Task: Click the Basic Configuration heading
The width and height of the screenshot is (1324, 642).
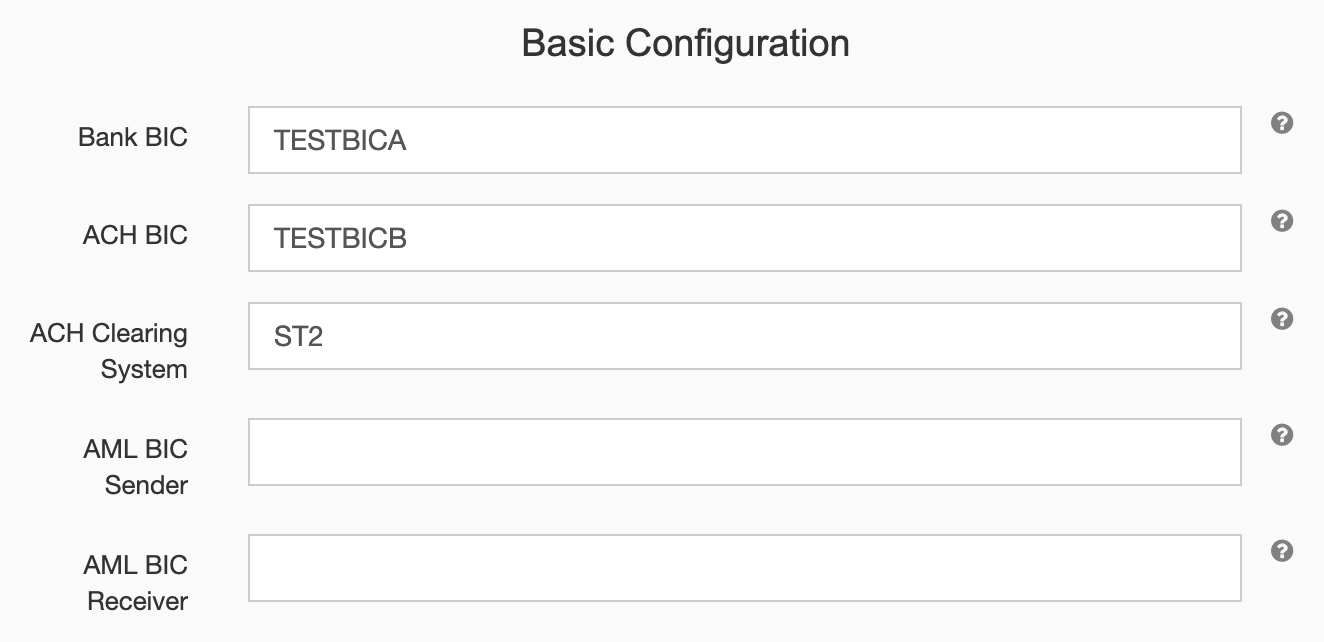Action: [684, 43]
